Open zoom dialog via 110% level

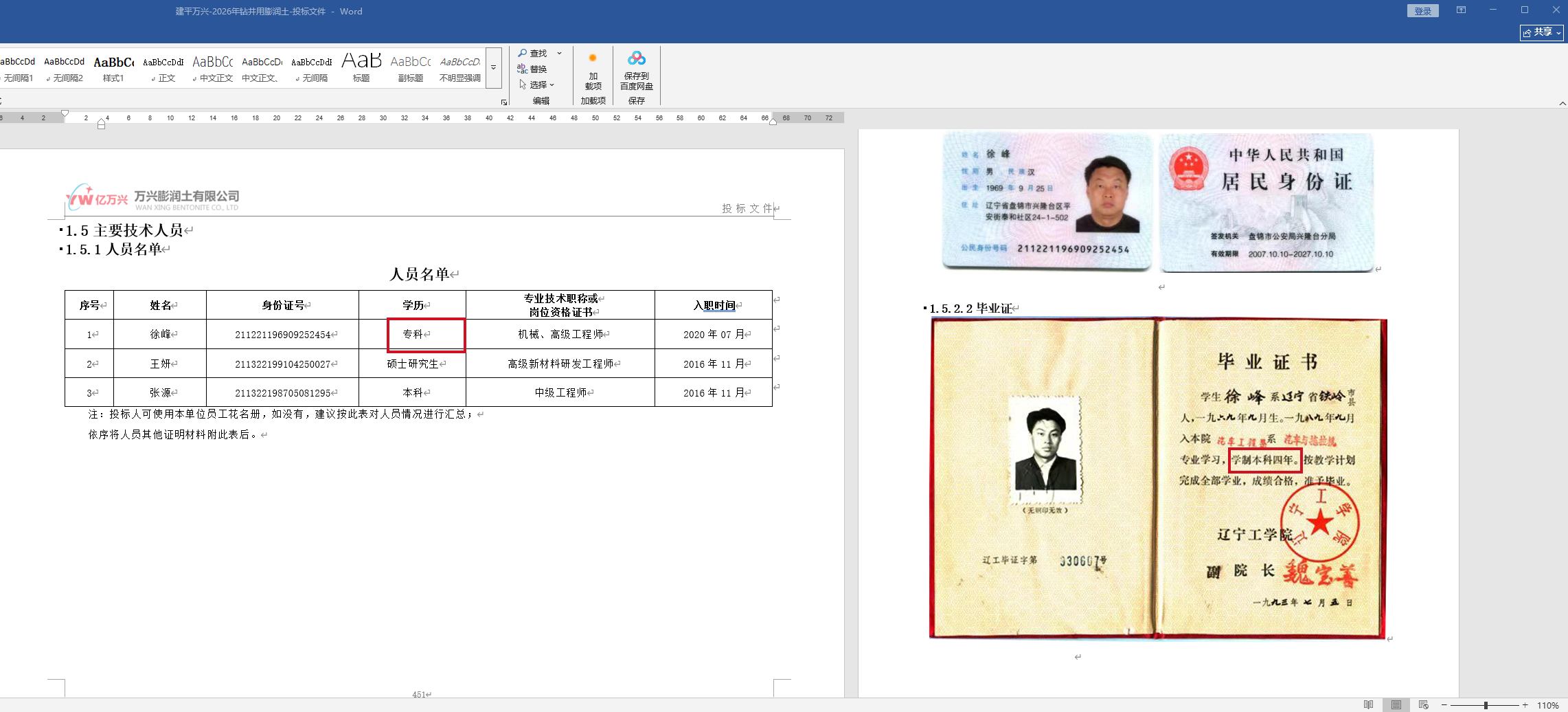point(1547,705)
